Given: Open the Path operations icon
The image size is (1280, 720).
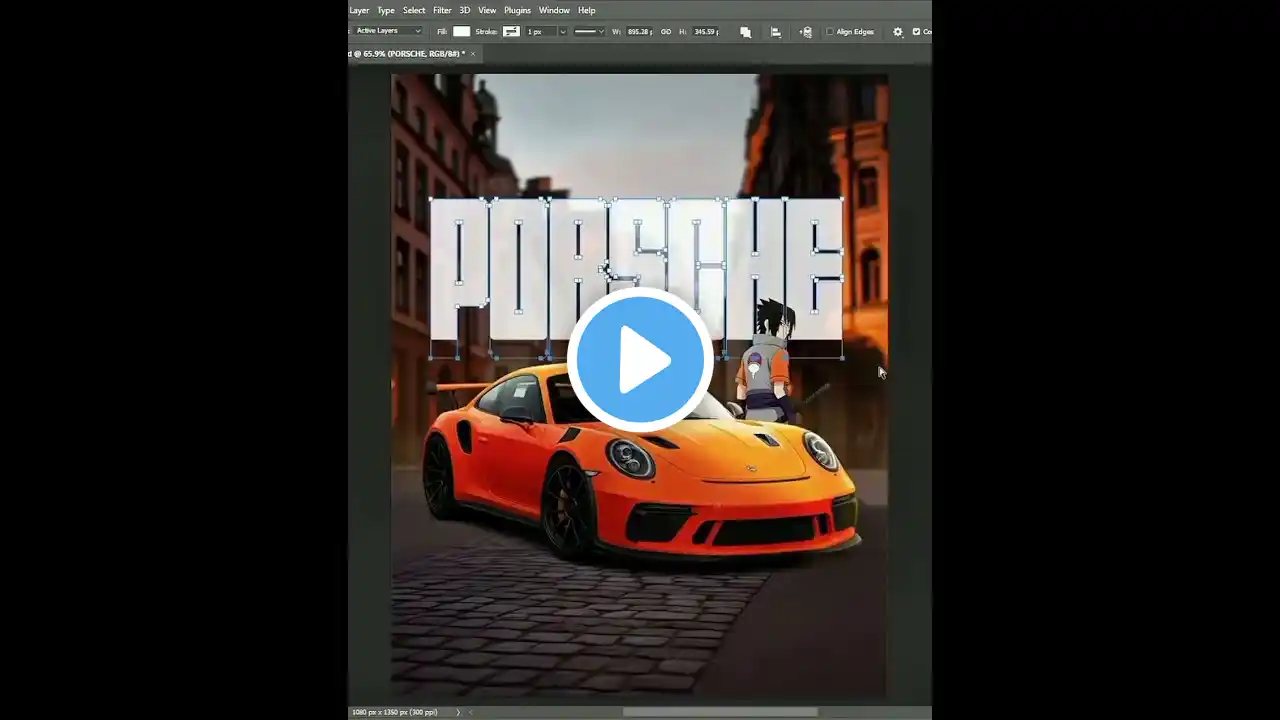Looking at the screenshot, I should (x=746, y=32).
